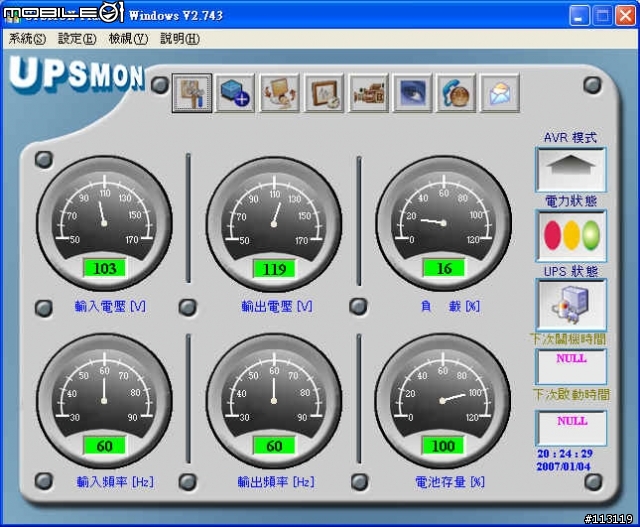Open the 系統(S) menu
This screenshot has height=527, width=640.
point(27,39)
